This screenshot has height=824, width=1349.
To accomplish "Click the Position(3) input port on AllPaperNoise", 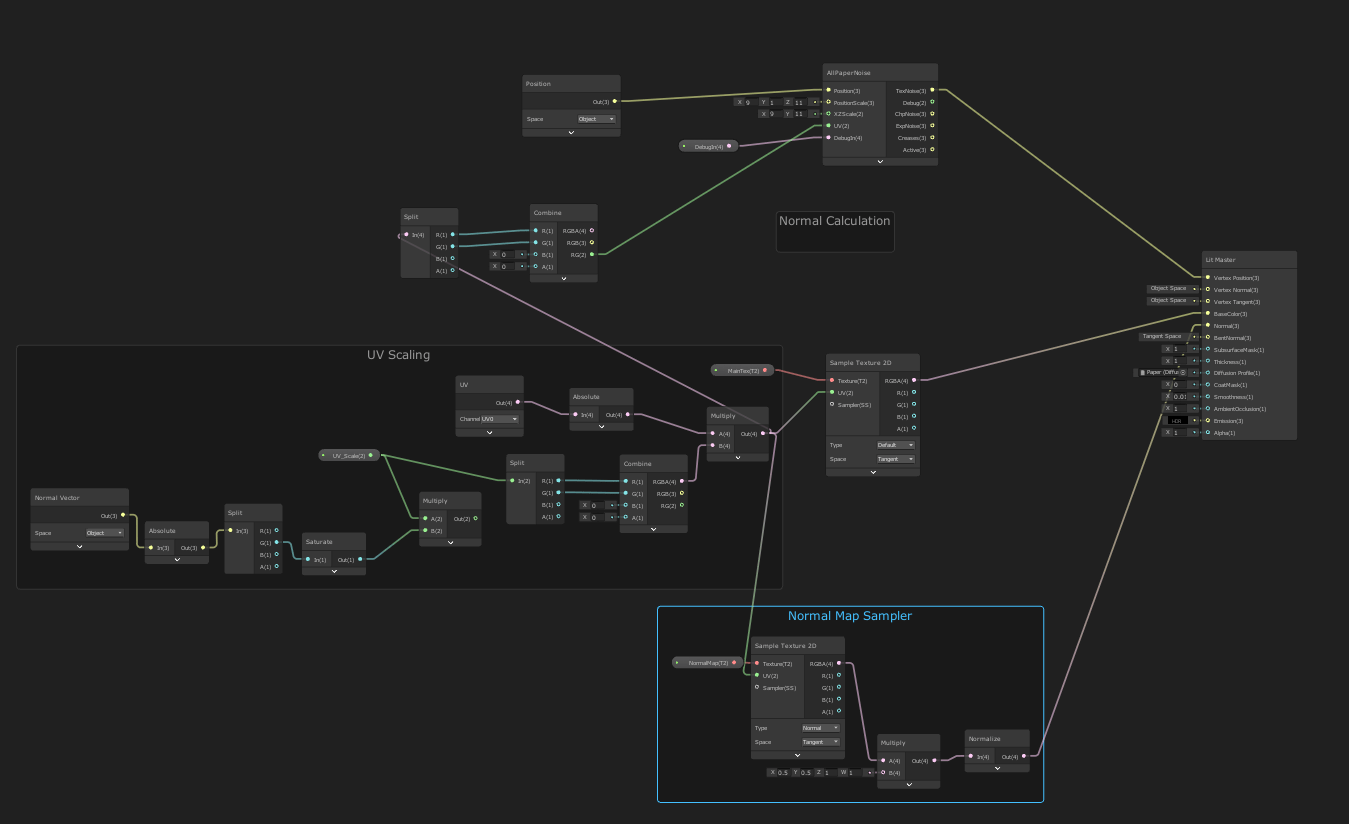I will click(x=829, y=90).
